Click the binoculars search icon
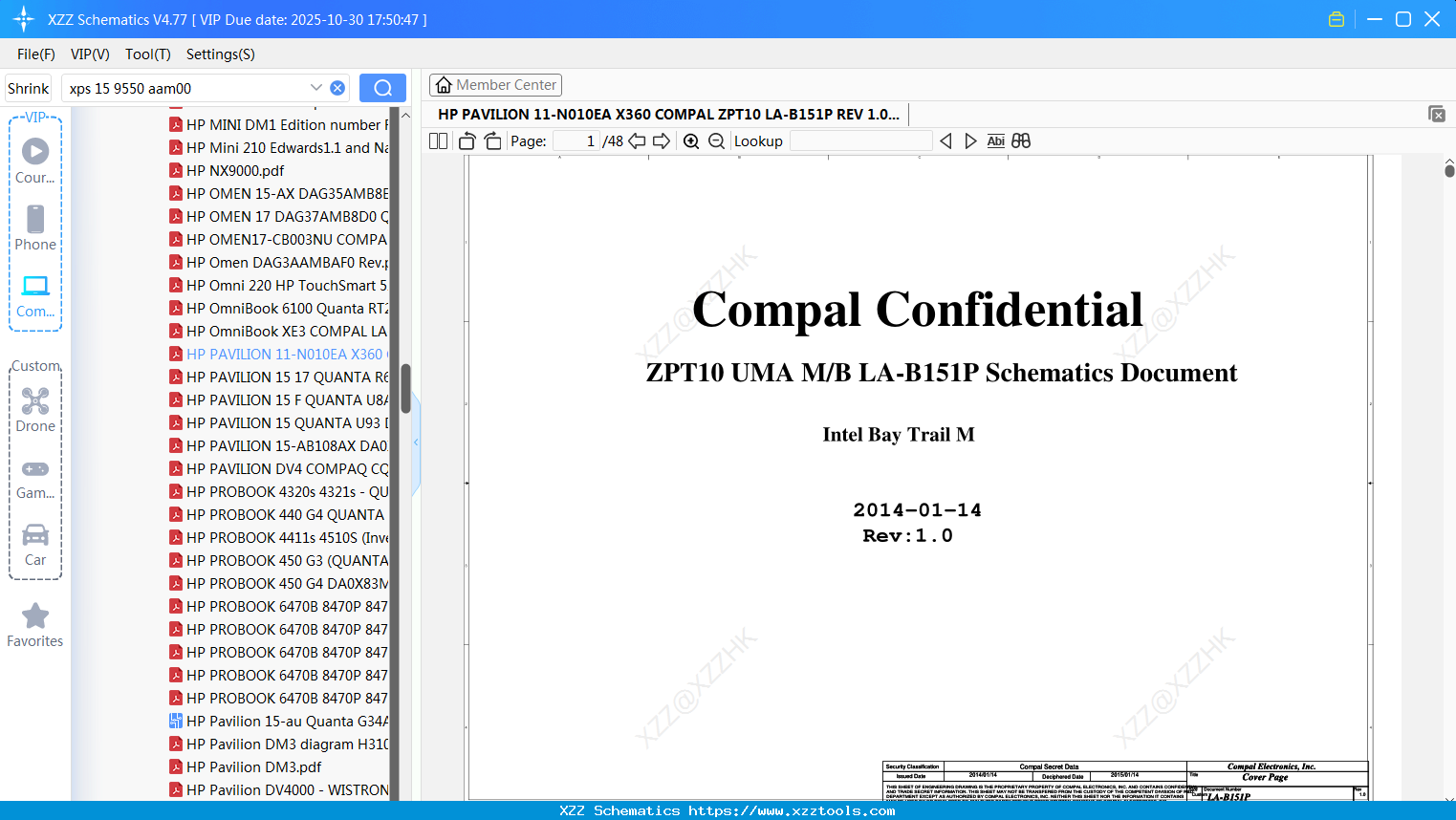 (1021, 141)
